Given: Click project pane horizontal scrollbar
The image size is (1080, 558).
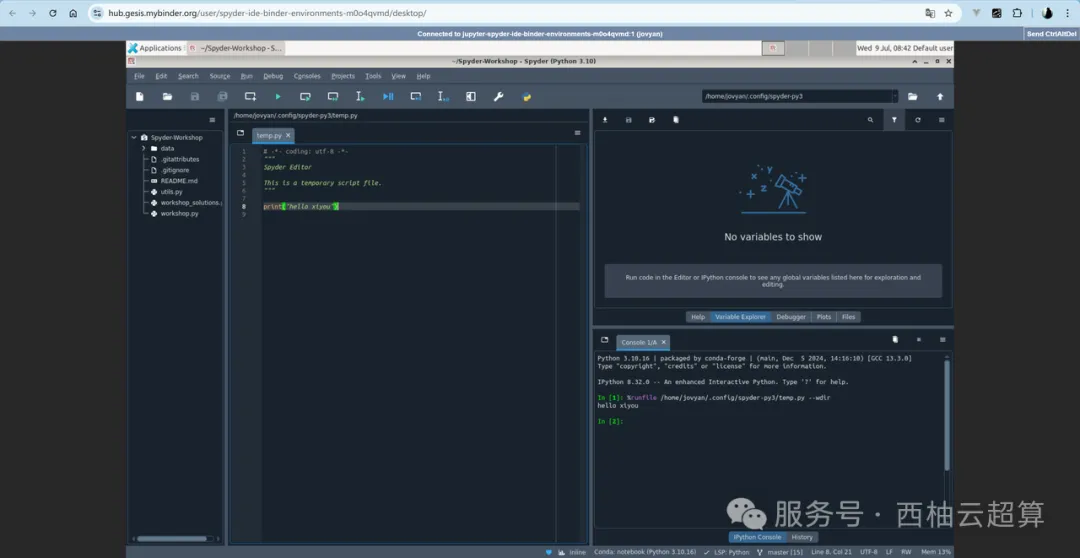Looking at the screenshot, I should 172,539.
